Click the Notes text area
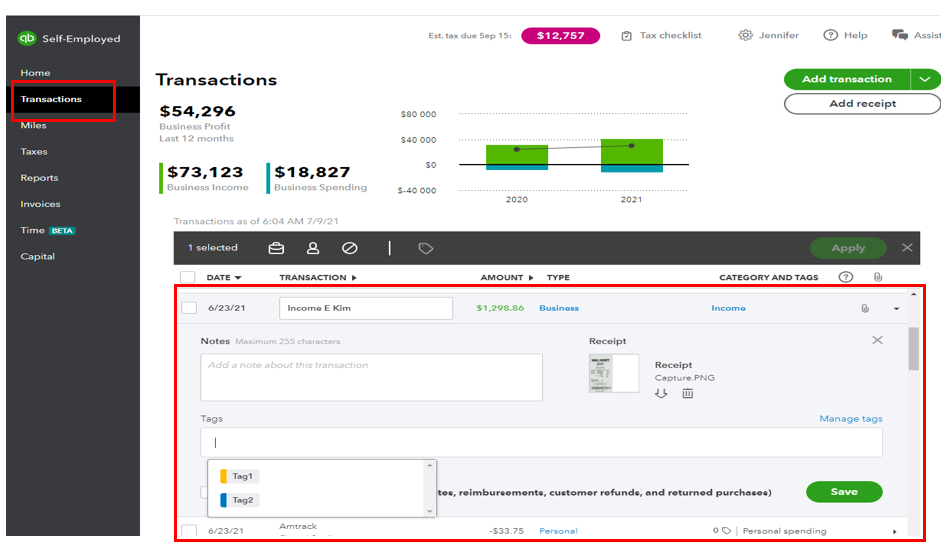 coord(371,377)
